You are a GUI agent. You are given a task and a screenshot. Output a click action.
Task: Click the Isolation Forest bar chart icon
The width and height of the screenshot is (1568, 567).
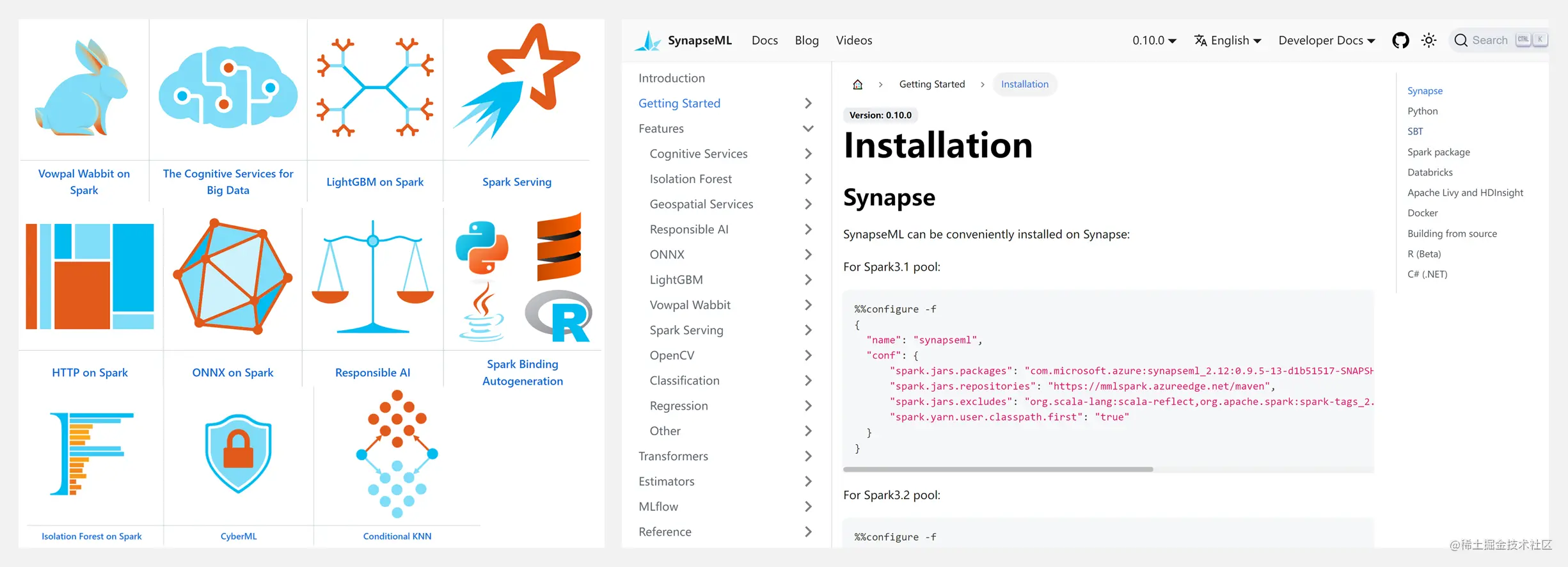click(91, 454)
